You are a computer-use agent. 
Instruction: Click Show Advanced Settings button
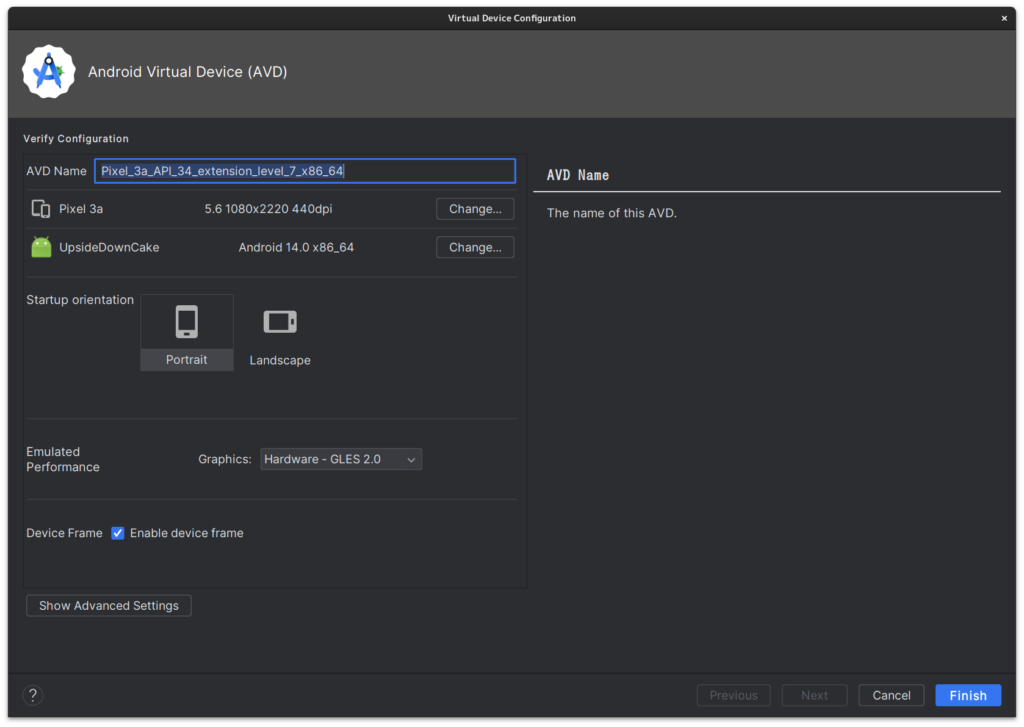(108, 606)
